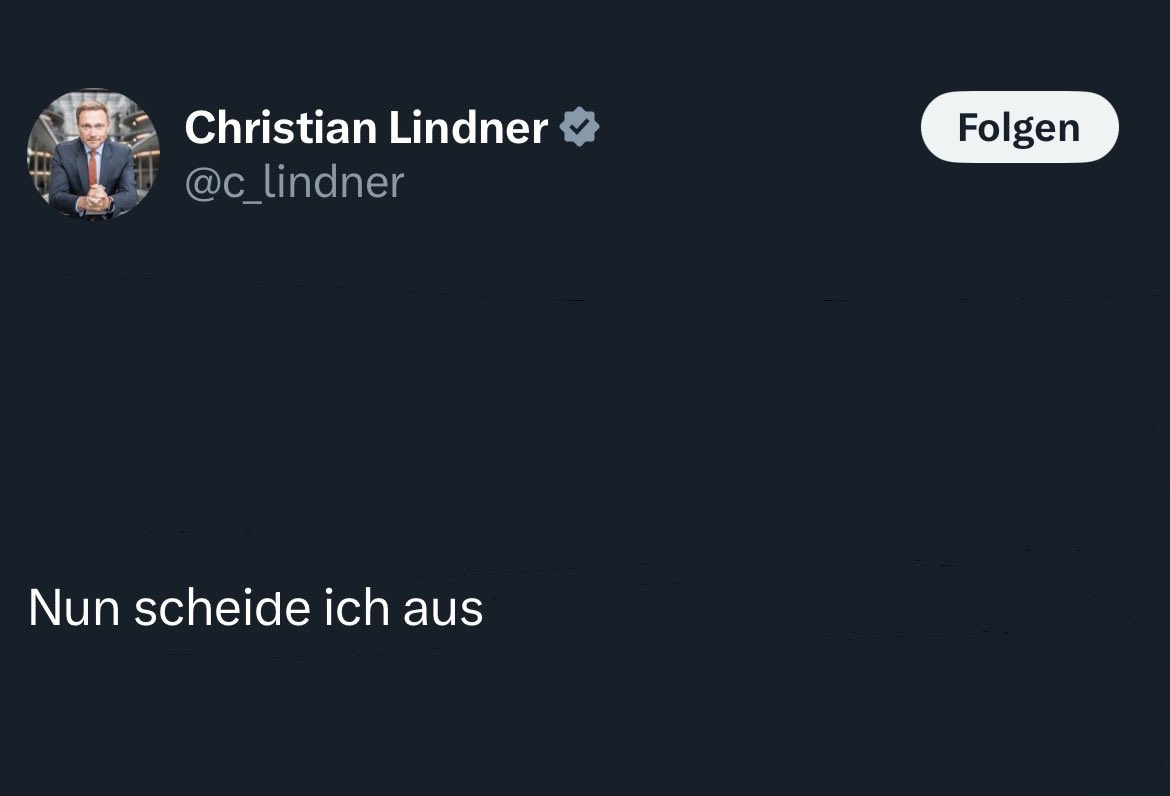View the profile photo of the tweet author
The height and width of the screenshot is (796, 1170).
pos(93,154)
